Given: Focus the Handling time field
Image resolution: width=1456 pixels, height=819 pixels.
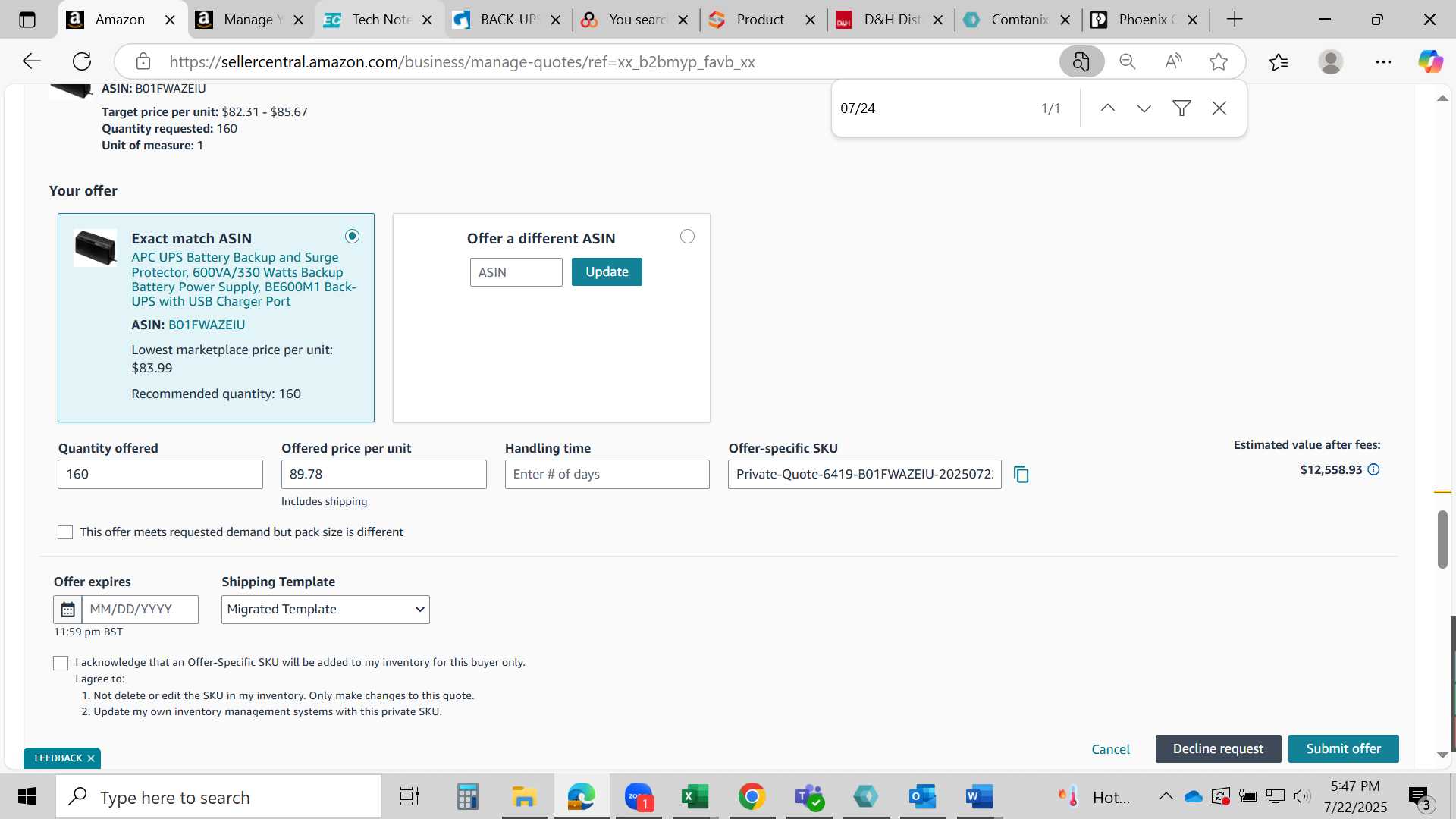Looking at the screenshot, I should pos(607,475).
